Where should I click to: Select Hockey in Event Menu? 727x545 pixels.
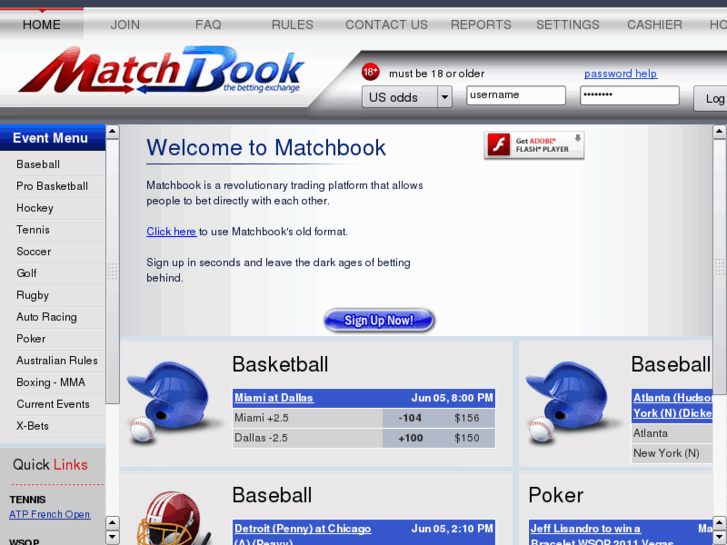pyautogui.click(x=35, y=208)
